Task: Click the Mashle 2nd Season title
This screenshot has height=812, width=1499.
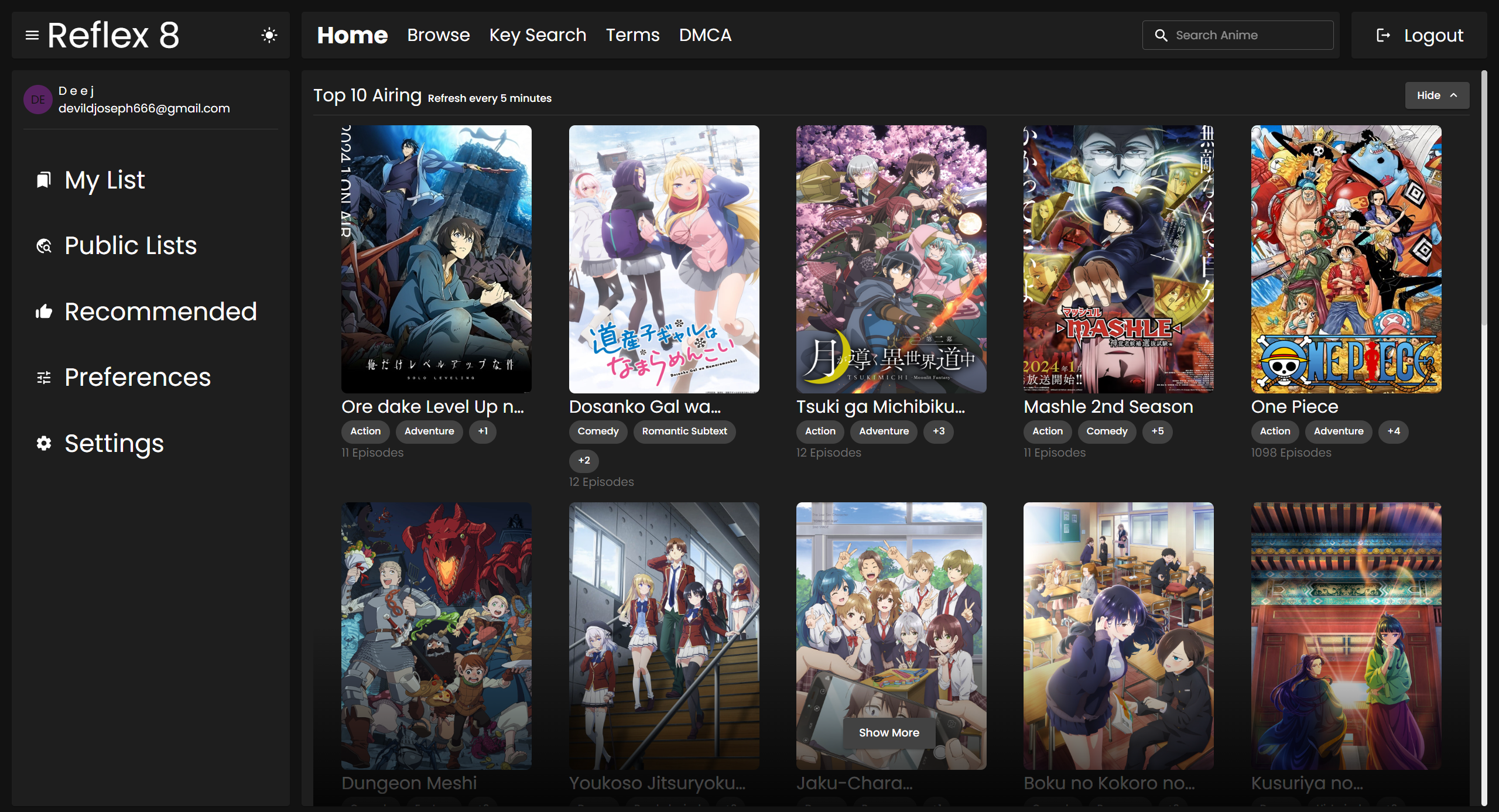Action: tap(1108, 406)
